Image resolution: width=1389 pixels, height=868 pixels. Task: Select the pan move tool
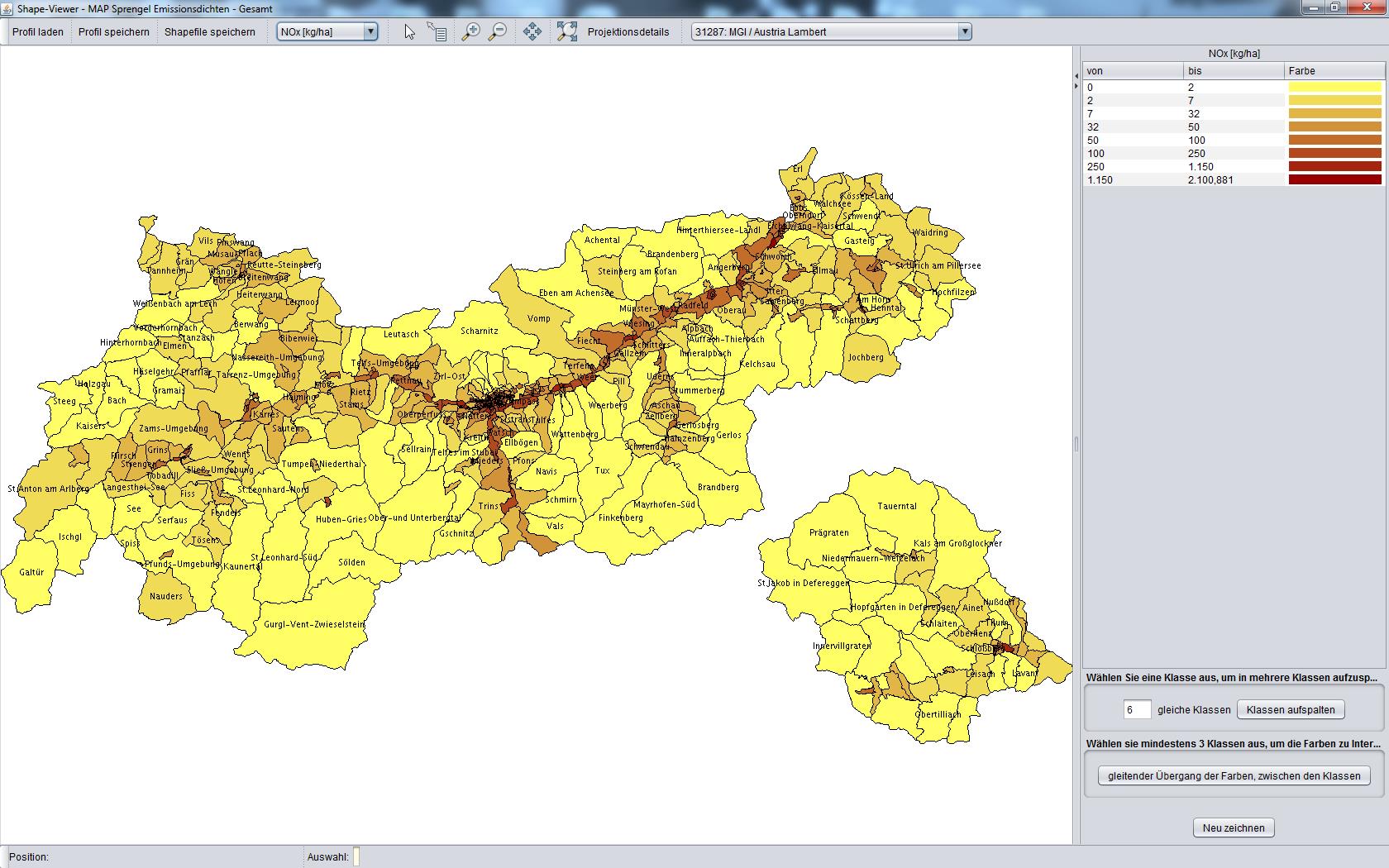click(x=532, y=32)
